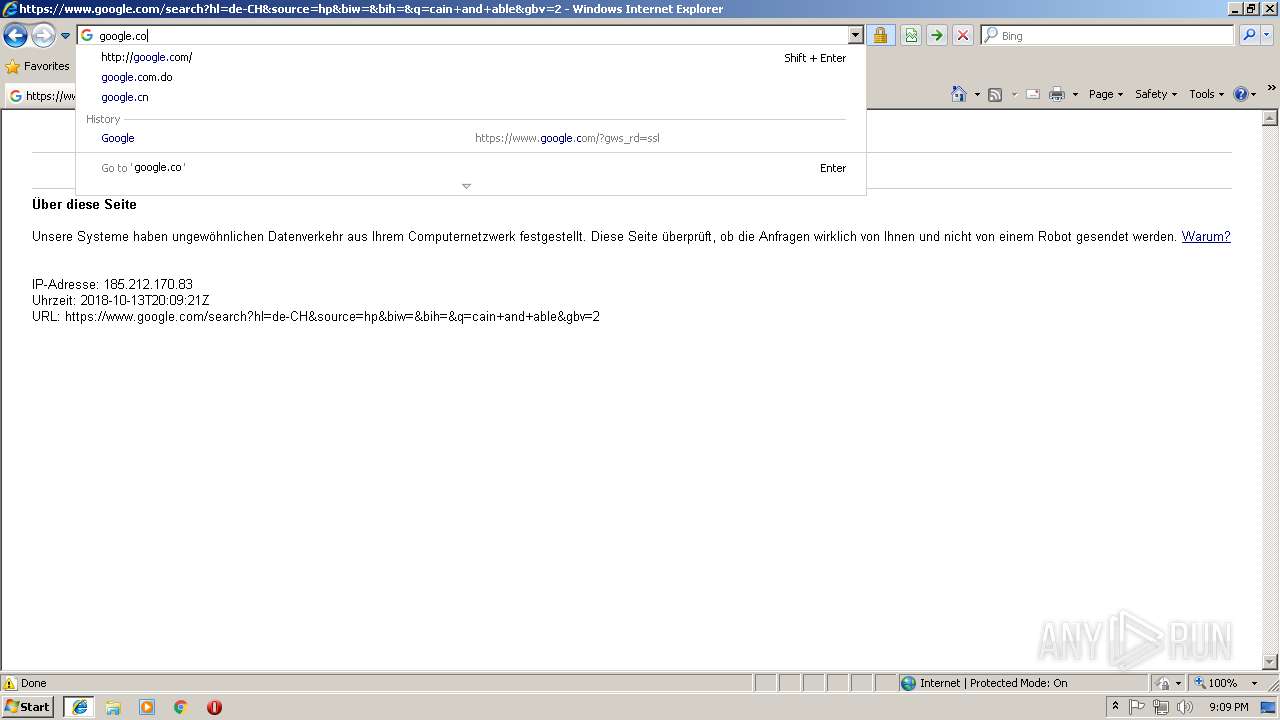Viewport: 1280px width, 720px height.
Task: Click the red Stop button
Action: pyautogui.click(x=963, y=35)
